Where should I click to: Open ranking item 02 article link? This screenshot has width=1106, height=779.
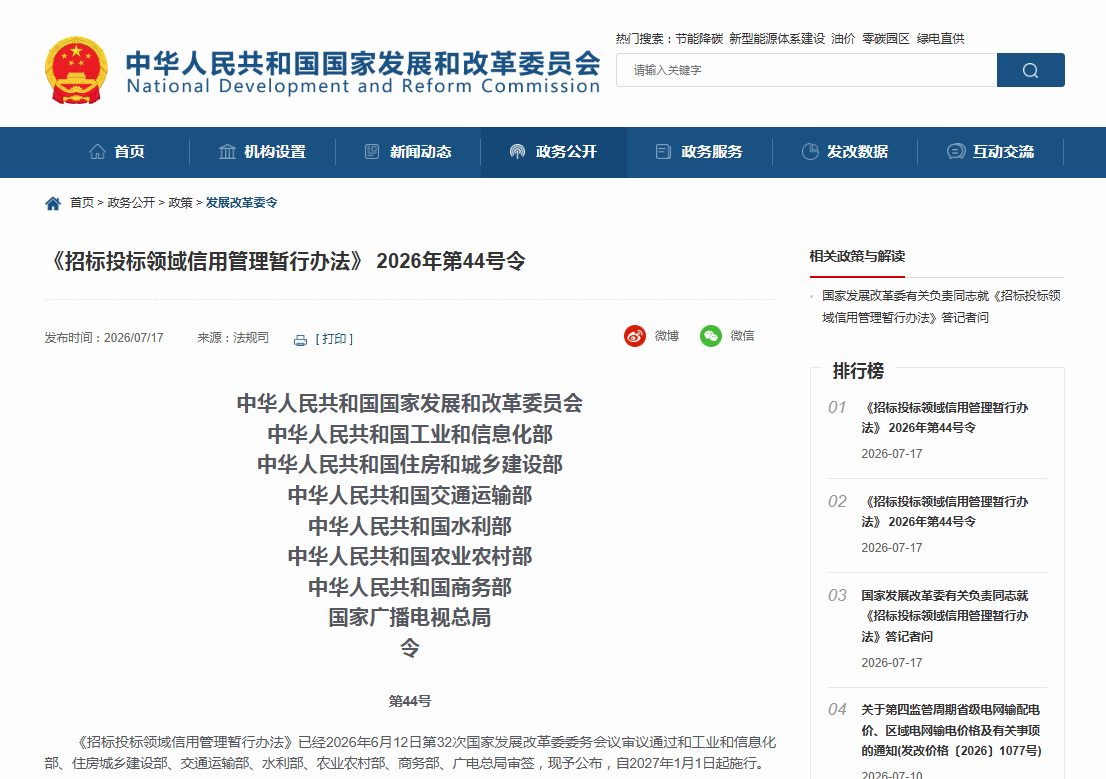tap(944, 512)
